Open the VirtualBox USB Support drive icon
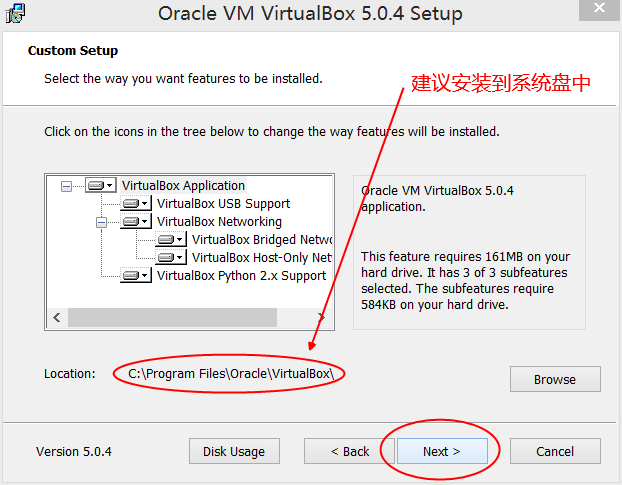The image size is (622, 485). 136,204
